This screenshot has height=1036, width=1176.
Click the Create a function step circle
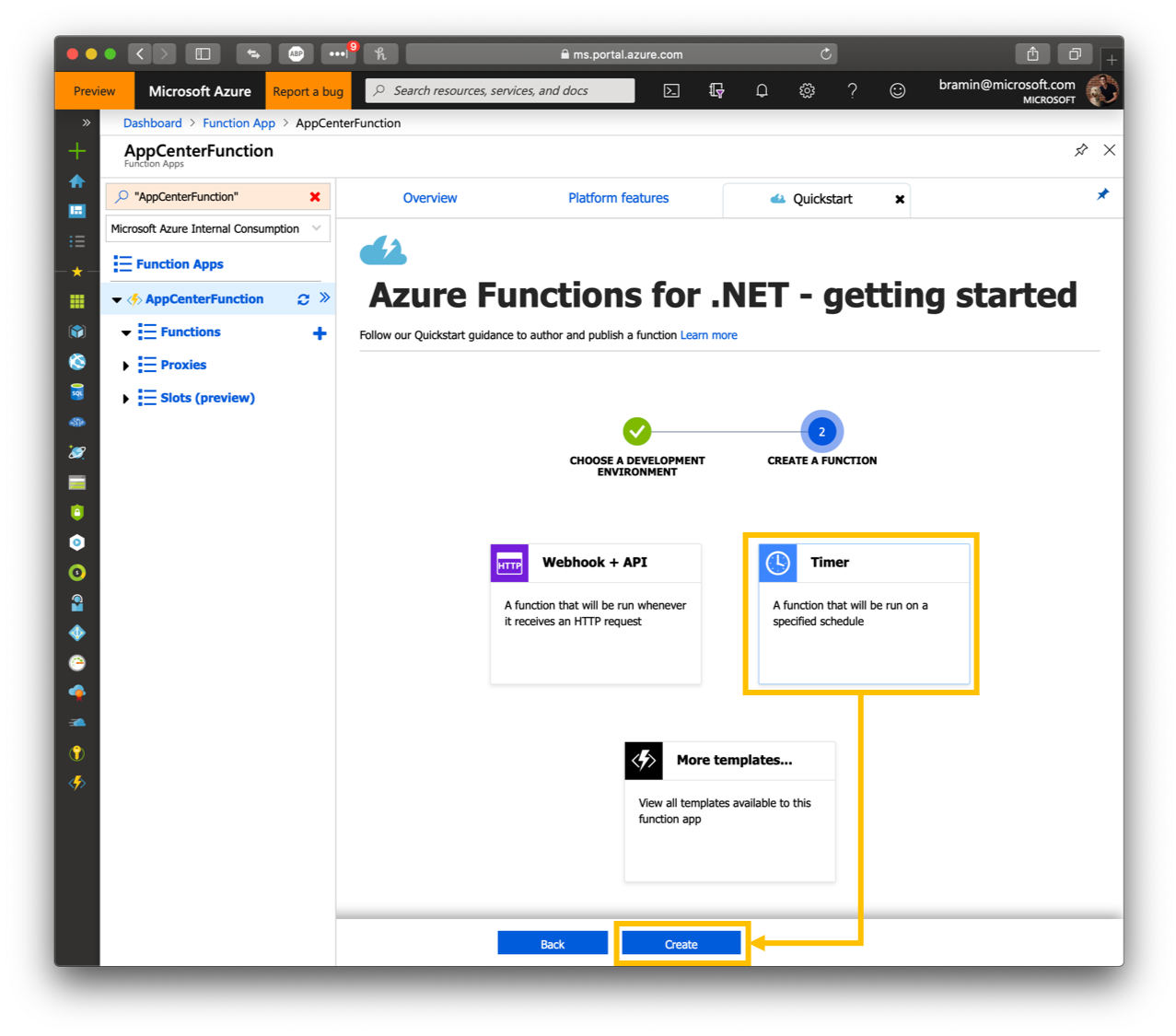(821, 431)
